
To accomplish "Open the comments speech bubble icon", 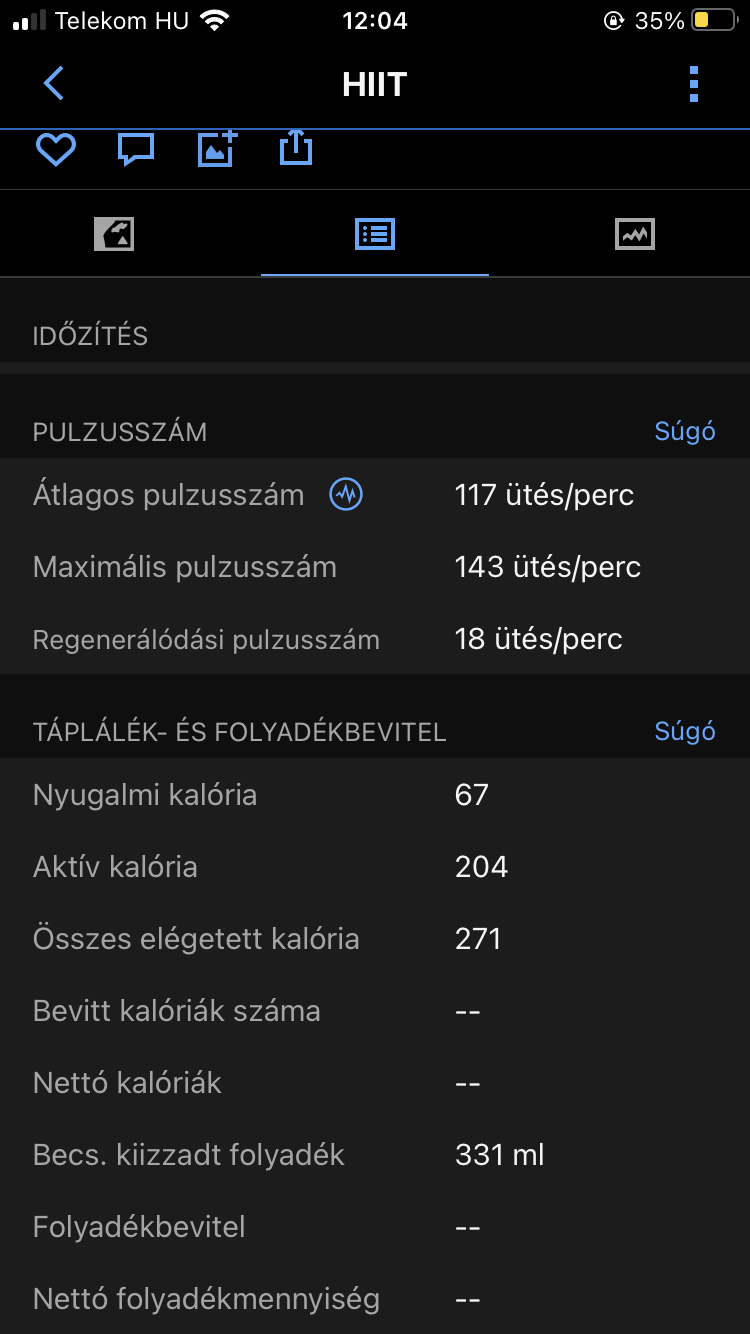I will 136,150.
